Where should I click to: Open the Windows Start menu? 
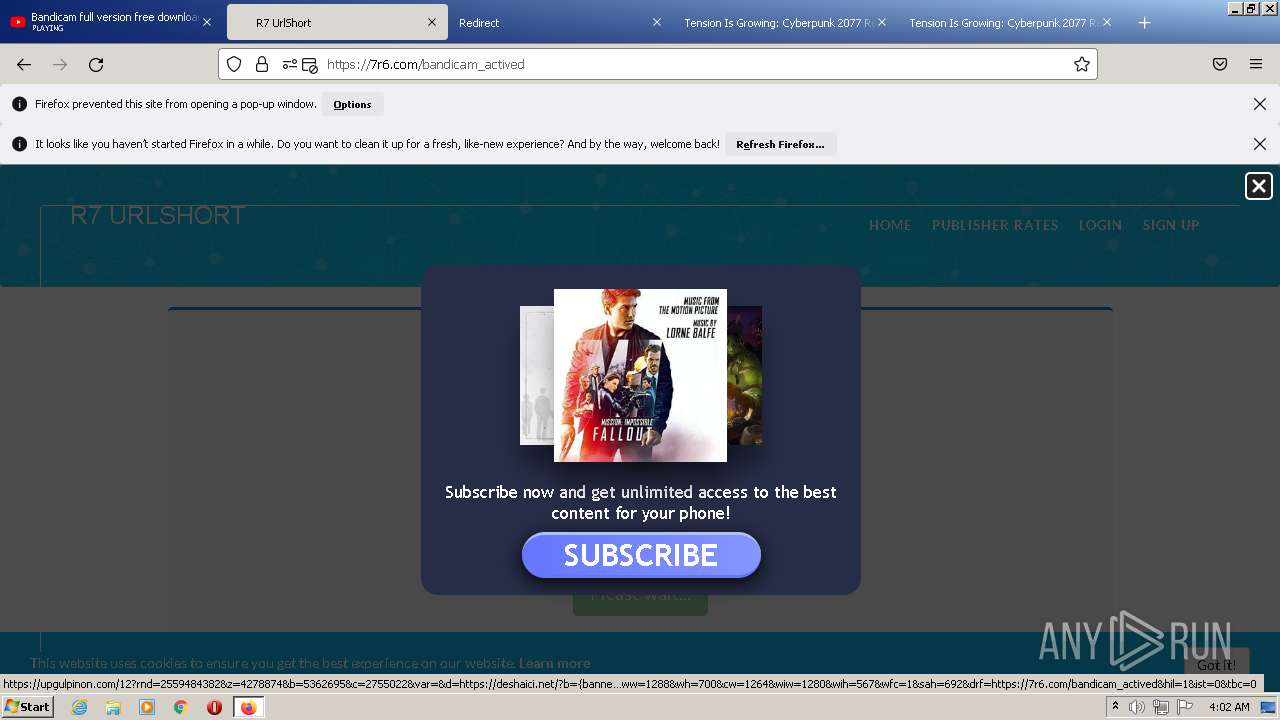[27, 707]
